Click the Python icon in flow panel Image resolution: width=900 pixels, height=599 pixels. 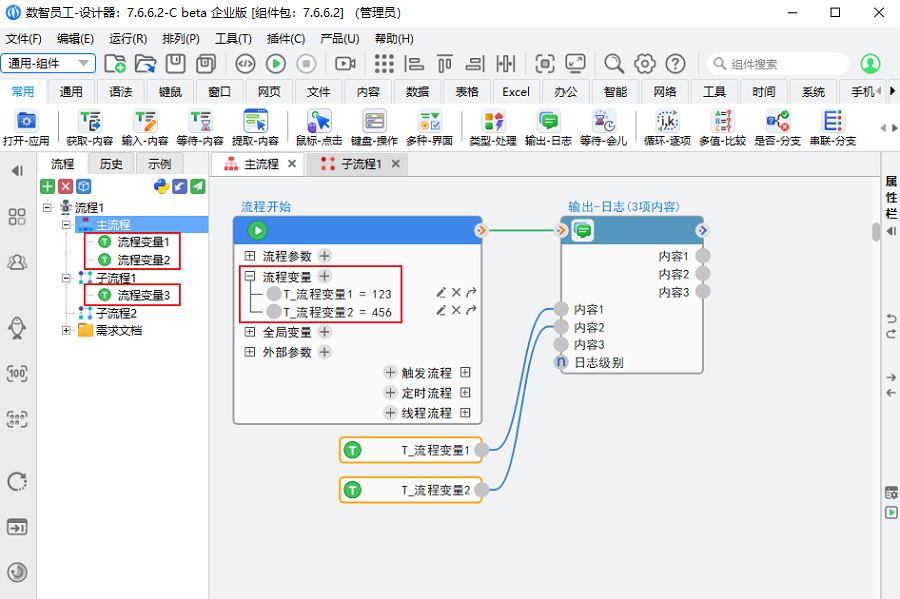(x=161, y=186)
